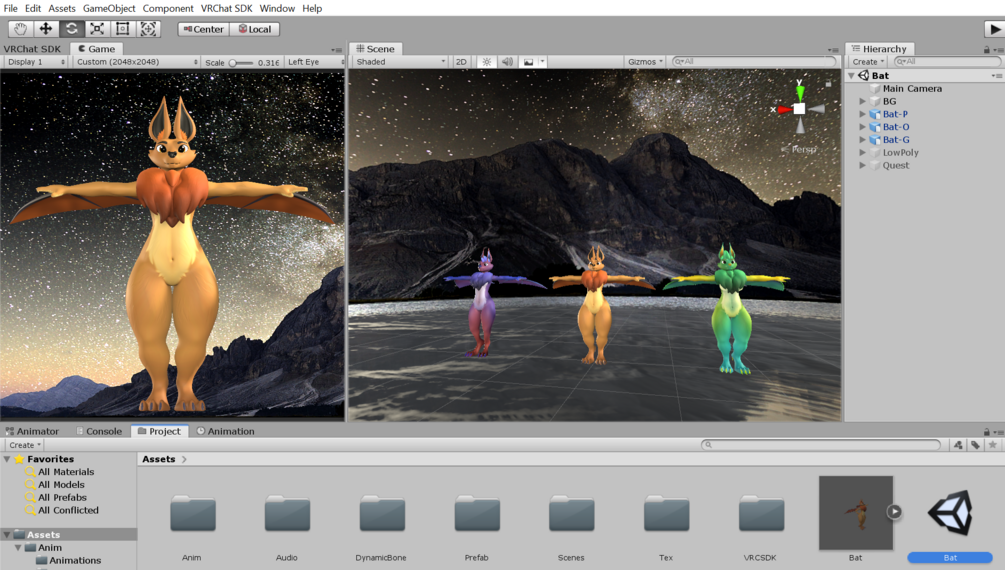Viewport: 1005px width, 570px height.
Task: Switch to VRChat SDK tab
Action: point(32,49)
